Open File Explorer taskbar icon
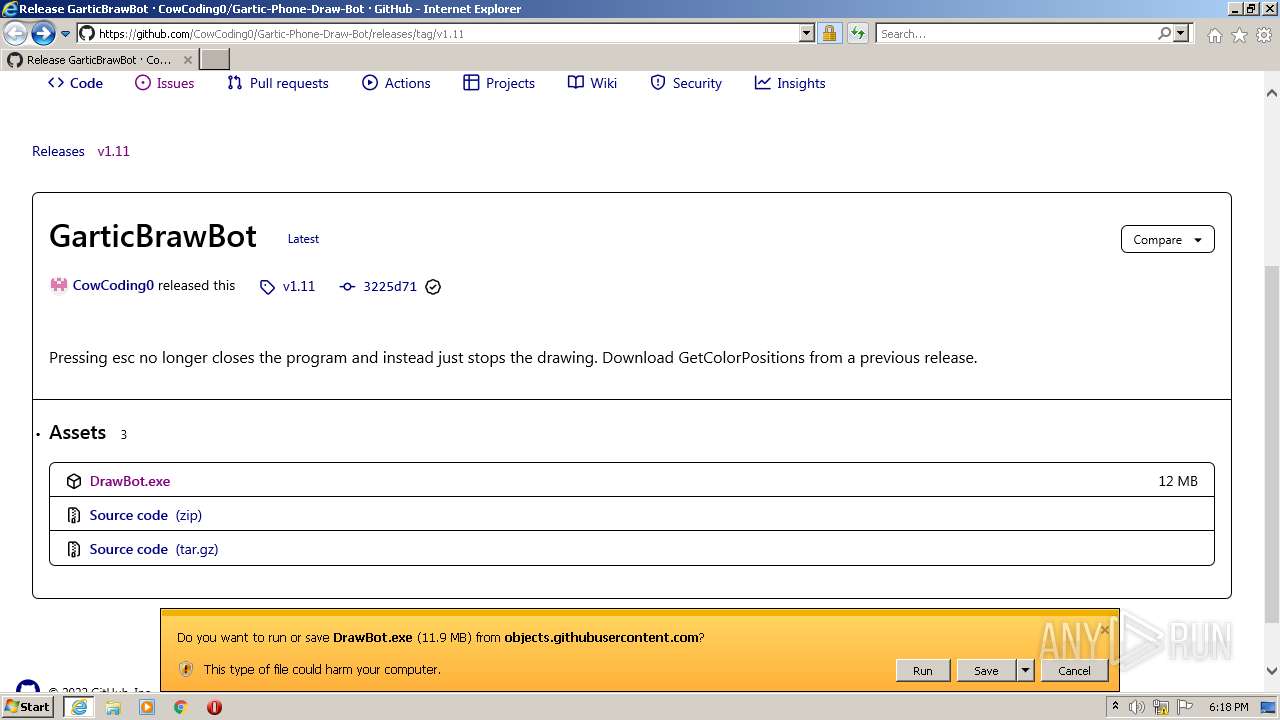The width and height of the screenshot is (1280, 720). click(x=113, y=707)
